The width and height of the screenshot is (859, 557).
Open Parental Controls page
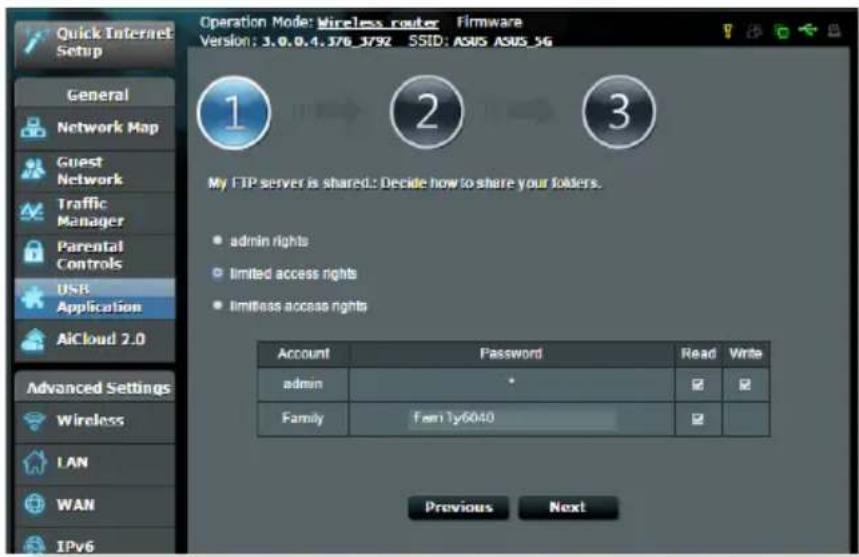95,256
